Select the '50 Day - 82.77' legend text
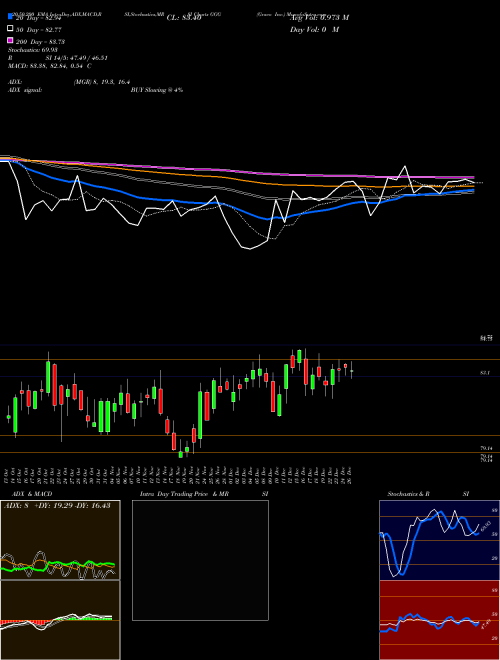Screen dimensions: 500x660 click(x=38, y=29)
